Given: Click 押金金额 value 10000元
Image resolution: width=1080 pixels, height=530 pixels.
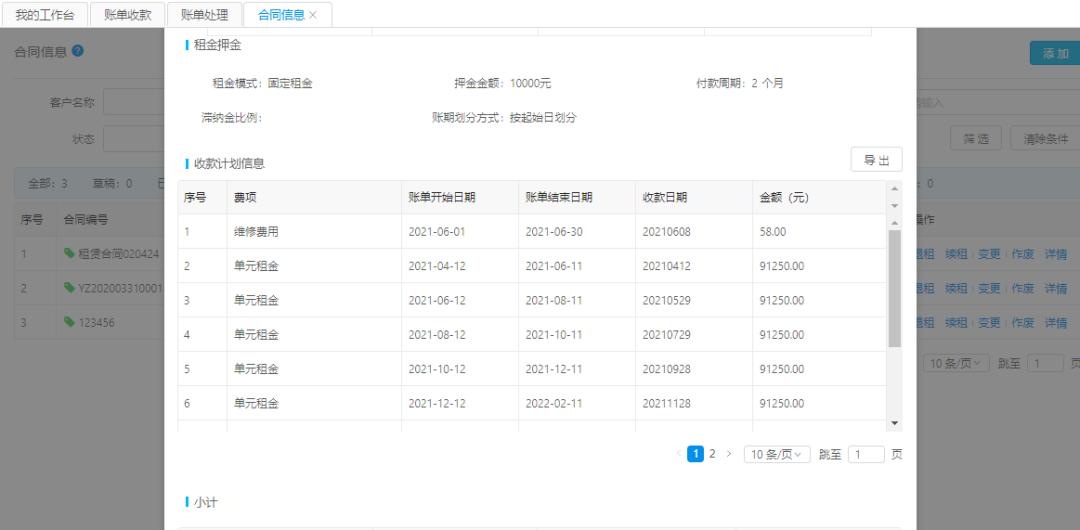Looking at the screenshot, I should (x=530, y=83).
